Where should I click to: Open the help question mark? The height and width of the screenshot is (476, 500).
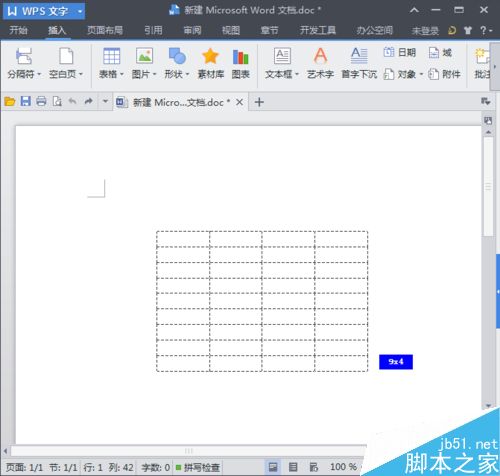pyautogui.click(x=483, y=31)
